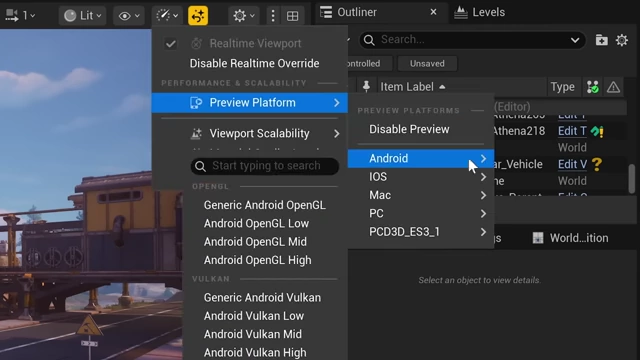This screenshot has height=360, width=640.
Task: Click the Outliner Search field
Action: tap(472, 40)
